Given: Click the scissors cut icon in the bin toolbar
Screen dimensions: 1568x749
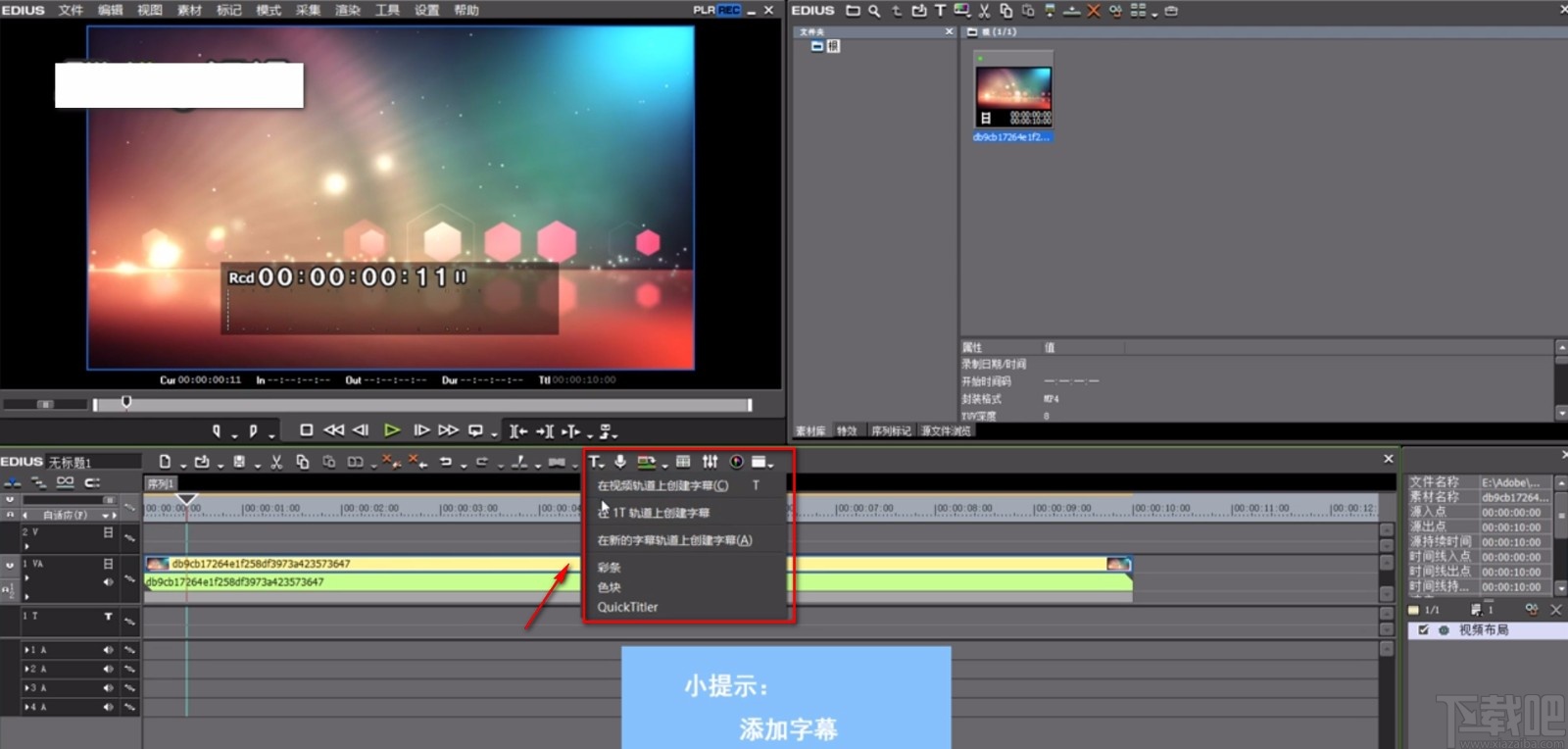Looking at the screenshot, I should click(x=984, y=11).
